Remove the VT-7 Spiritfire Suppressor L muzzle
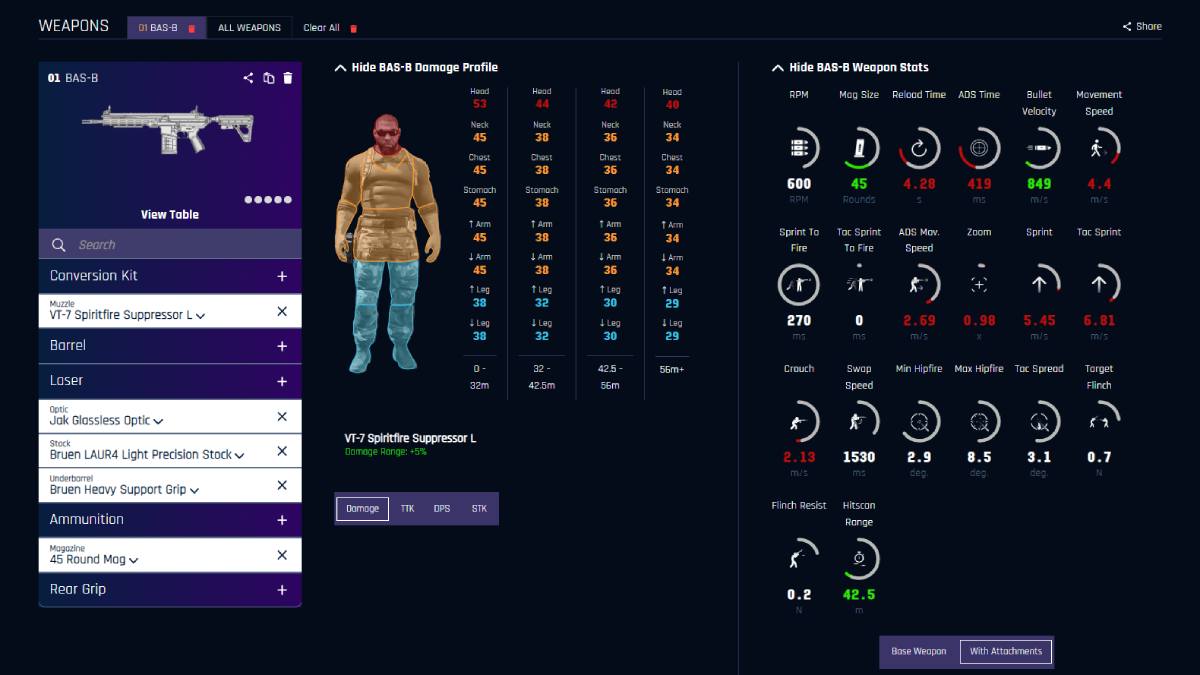The image size is (1200, 675). click(x=281, y=311)
